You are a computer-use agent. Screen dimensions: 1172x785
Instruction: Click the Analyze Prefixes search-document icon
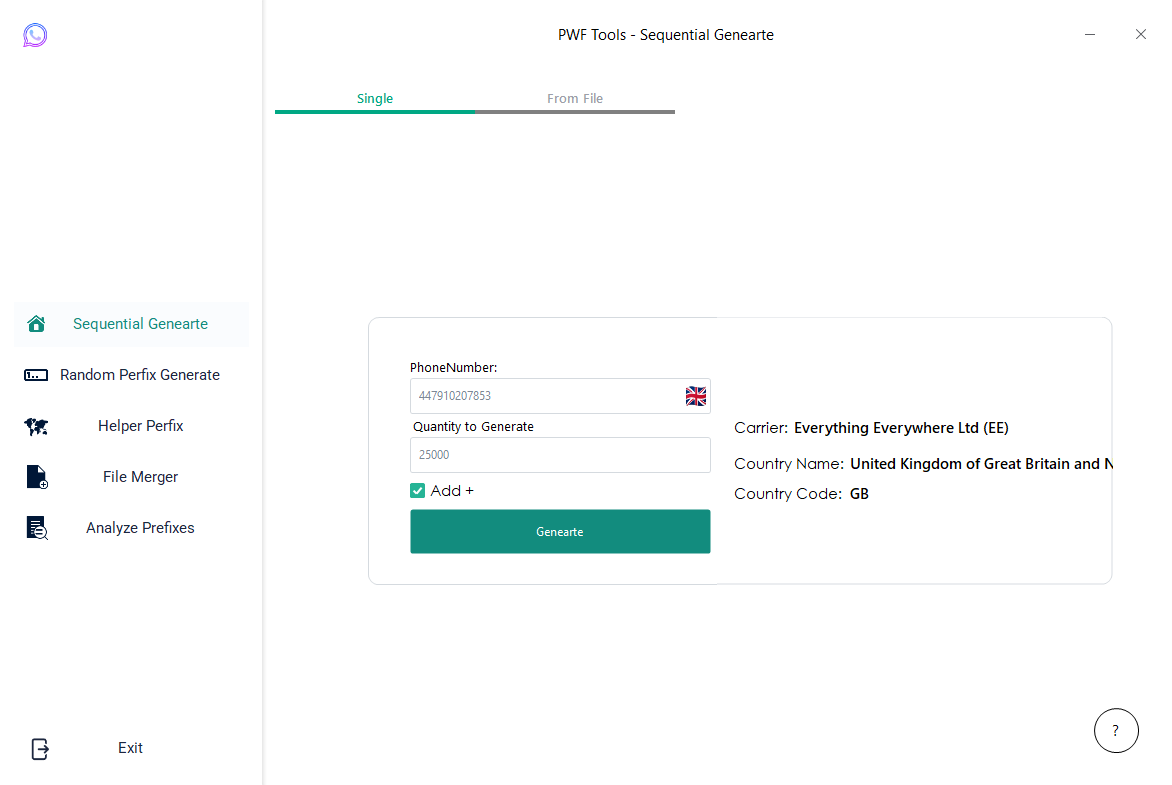(37, 528)
